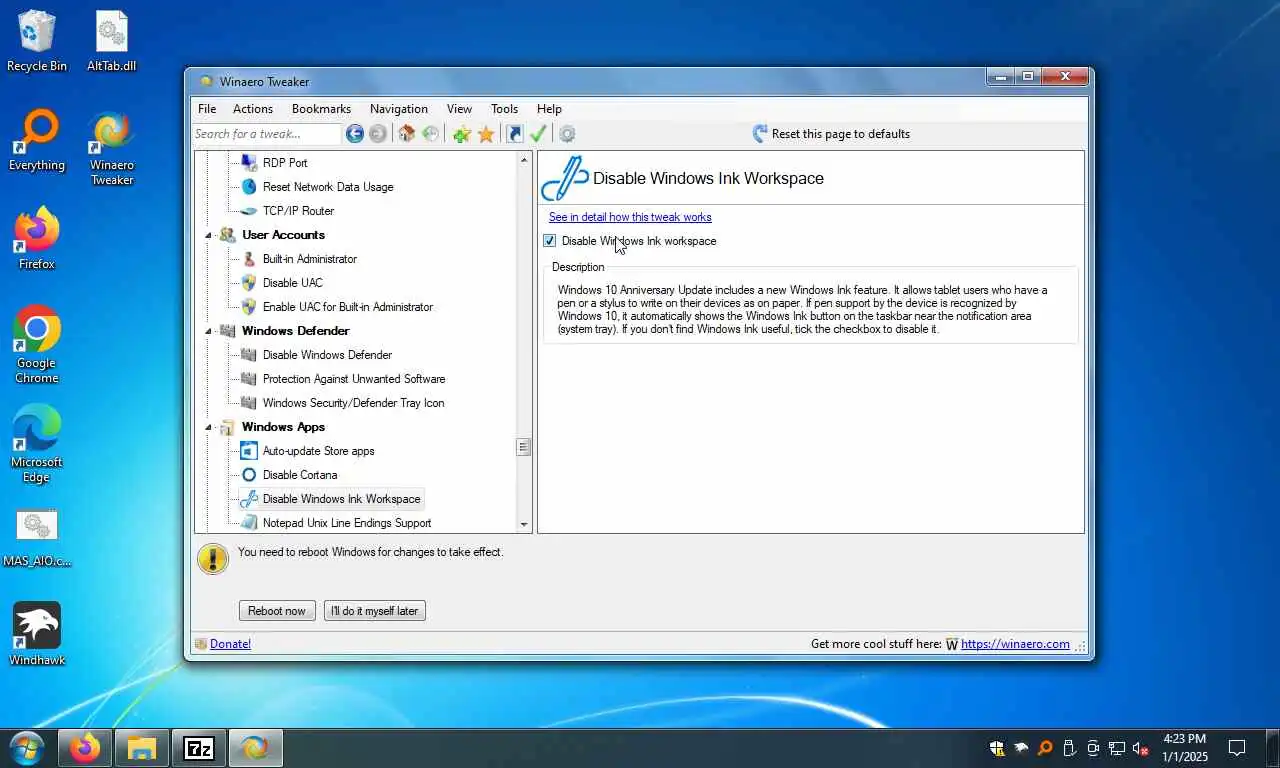Click the muted volume tray icon
This screenshot has height=768, width=1280.
click(1141, 748)
